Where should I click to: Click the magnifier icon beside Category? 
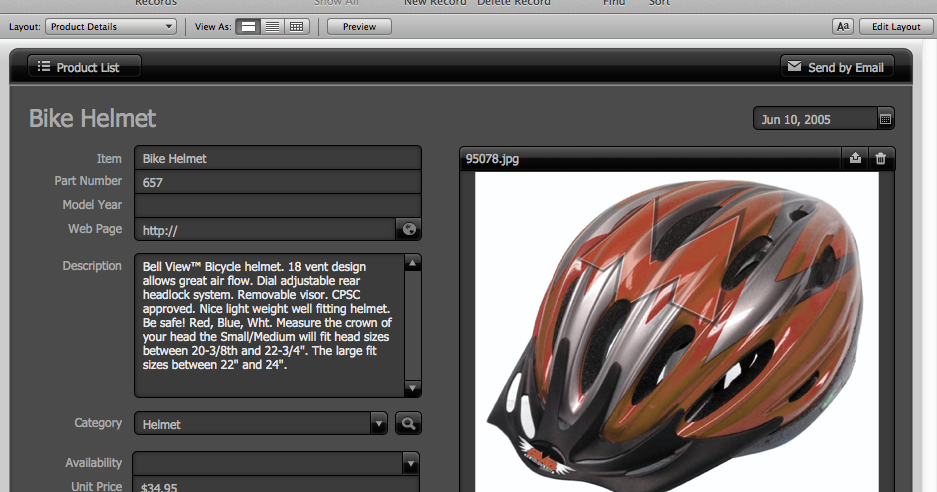[409, 423]
